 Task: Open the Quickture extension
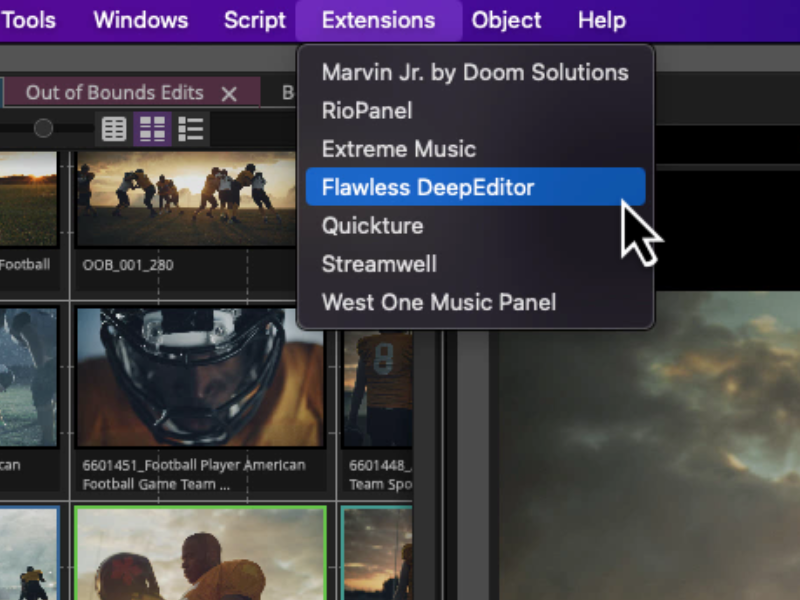coord(476,226)
